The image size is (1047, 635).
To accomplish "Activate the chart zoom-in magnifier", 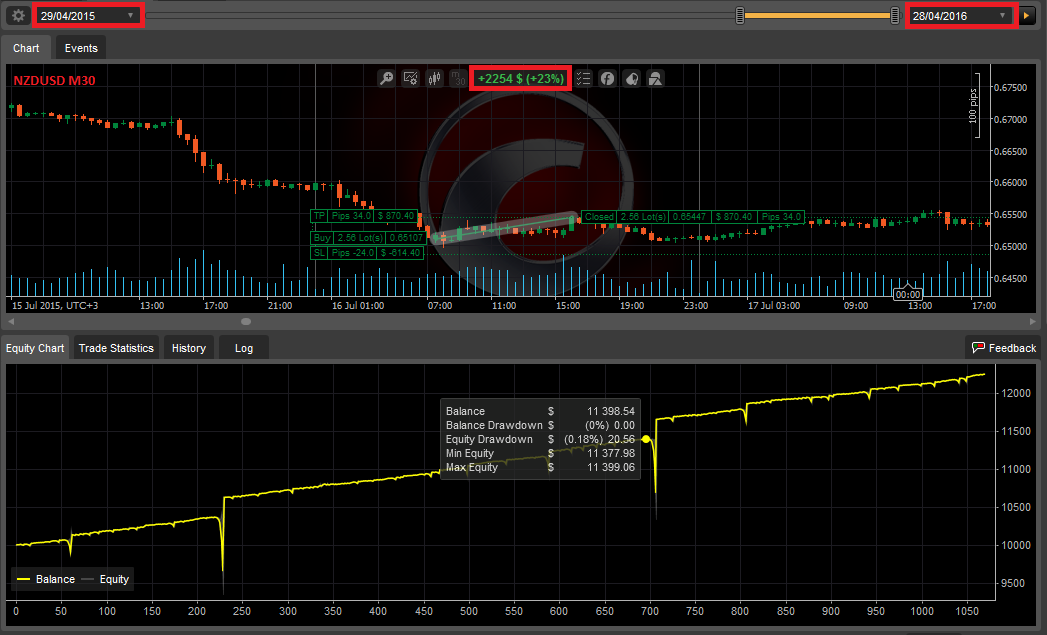I will pyautogui.click(x=386, y=79).
